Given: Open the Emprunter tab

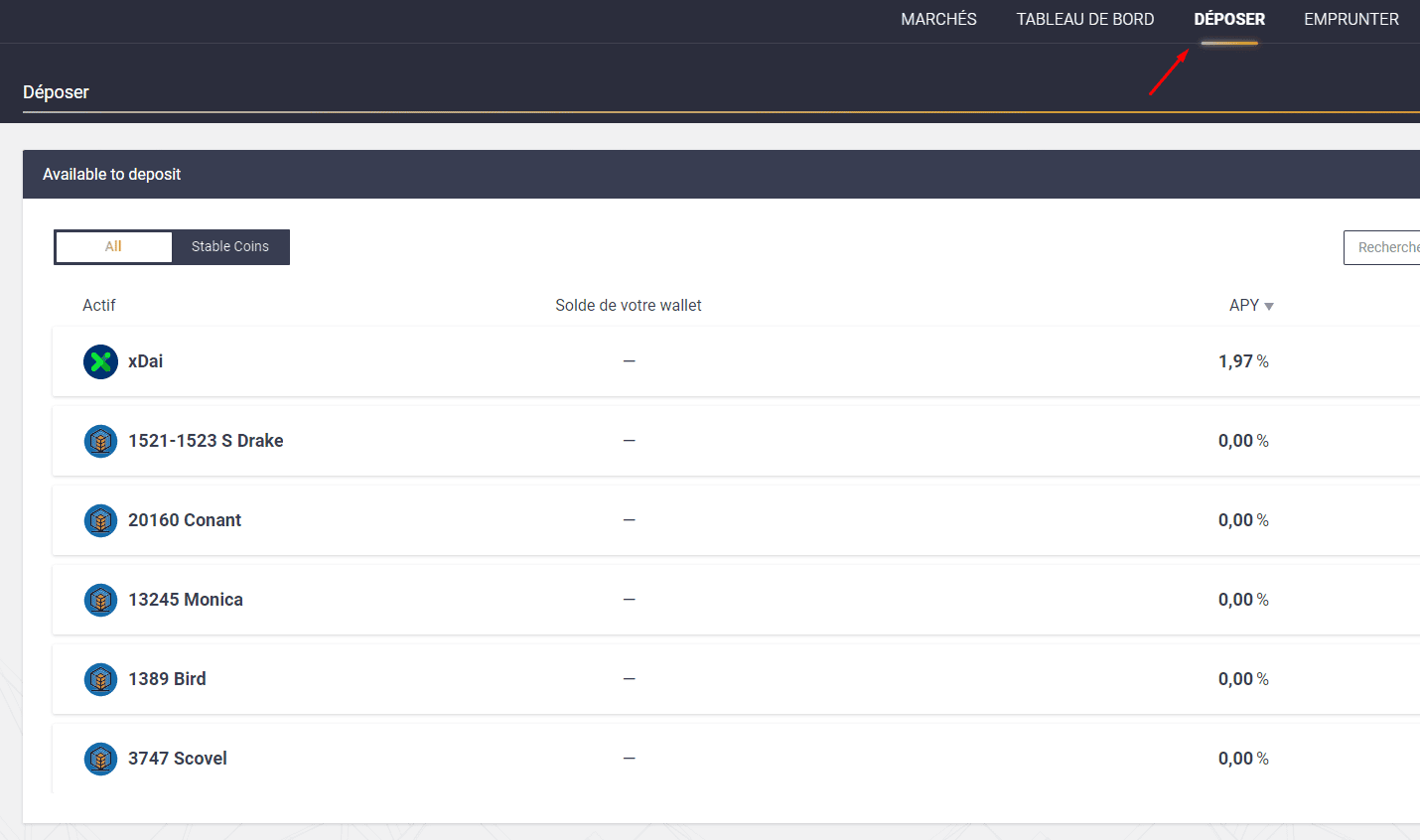Looking at the screenshot, I should point(1350,20).
